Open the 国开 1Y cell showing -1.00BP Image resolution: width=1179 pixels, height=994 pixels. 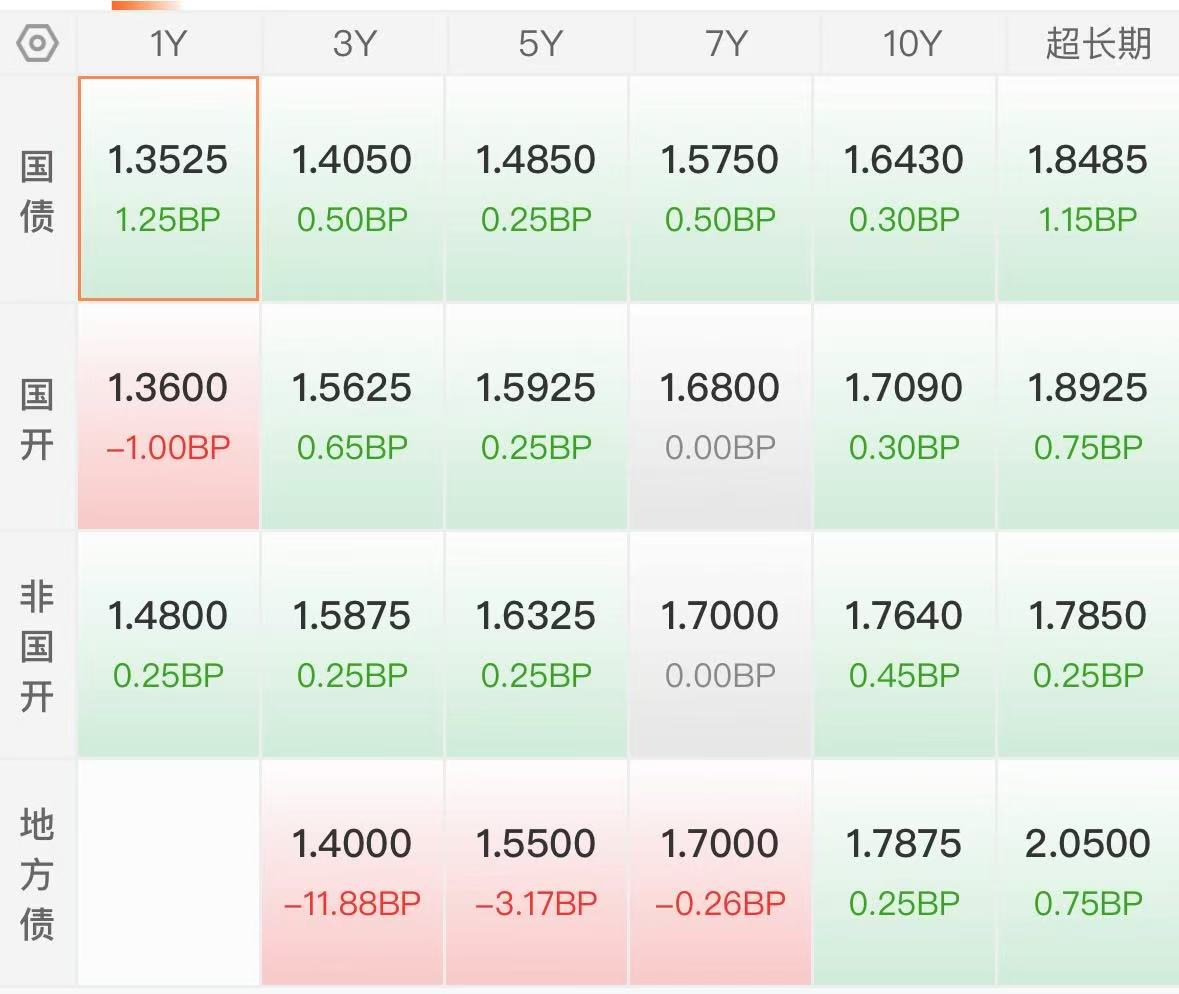pos(168,417)
